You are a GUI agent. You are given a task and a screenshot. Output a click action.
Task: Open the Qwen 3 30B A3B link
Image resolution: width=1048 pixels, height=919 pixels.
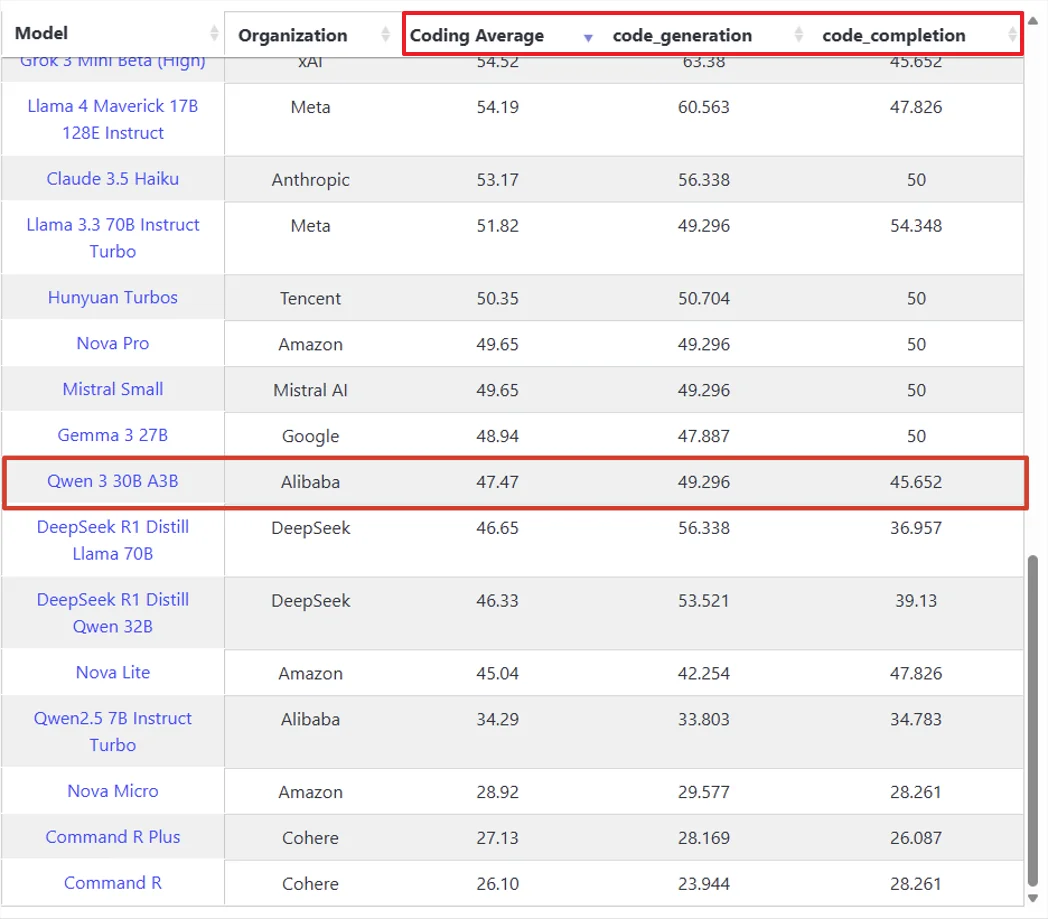(x=113, y=481)
